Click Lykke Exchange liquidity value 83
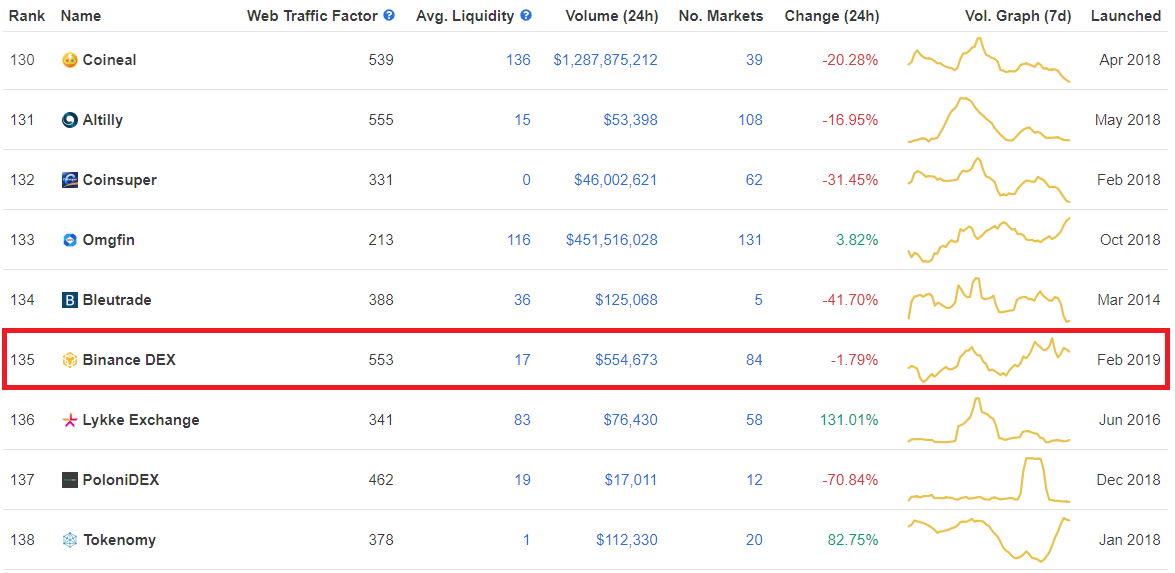Screen dimensions: 1175x573 (x=522, y=420)
